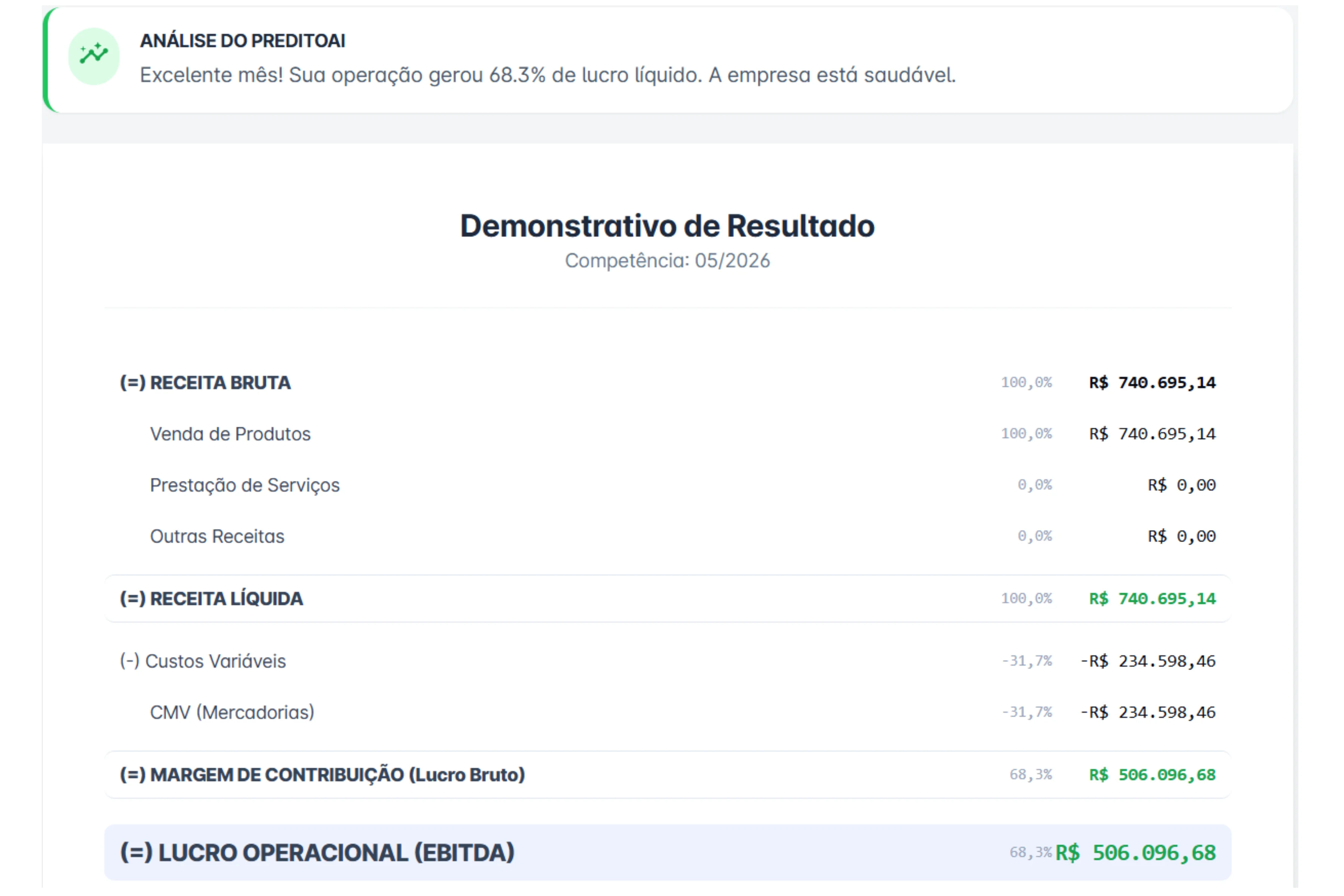Screen dimensions: 1344x896
Task: Click Venda de Produtos amount R$ 740.695,14
Action: 1152,434
